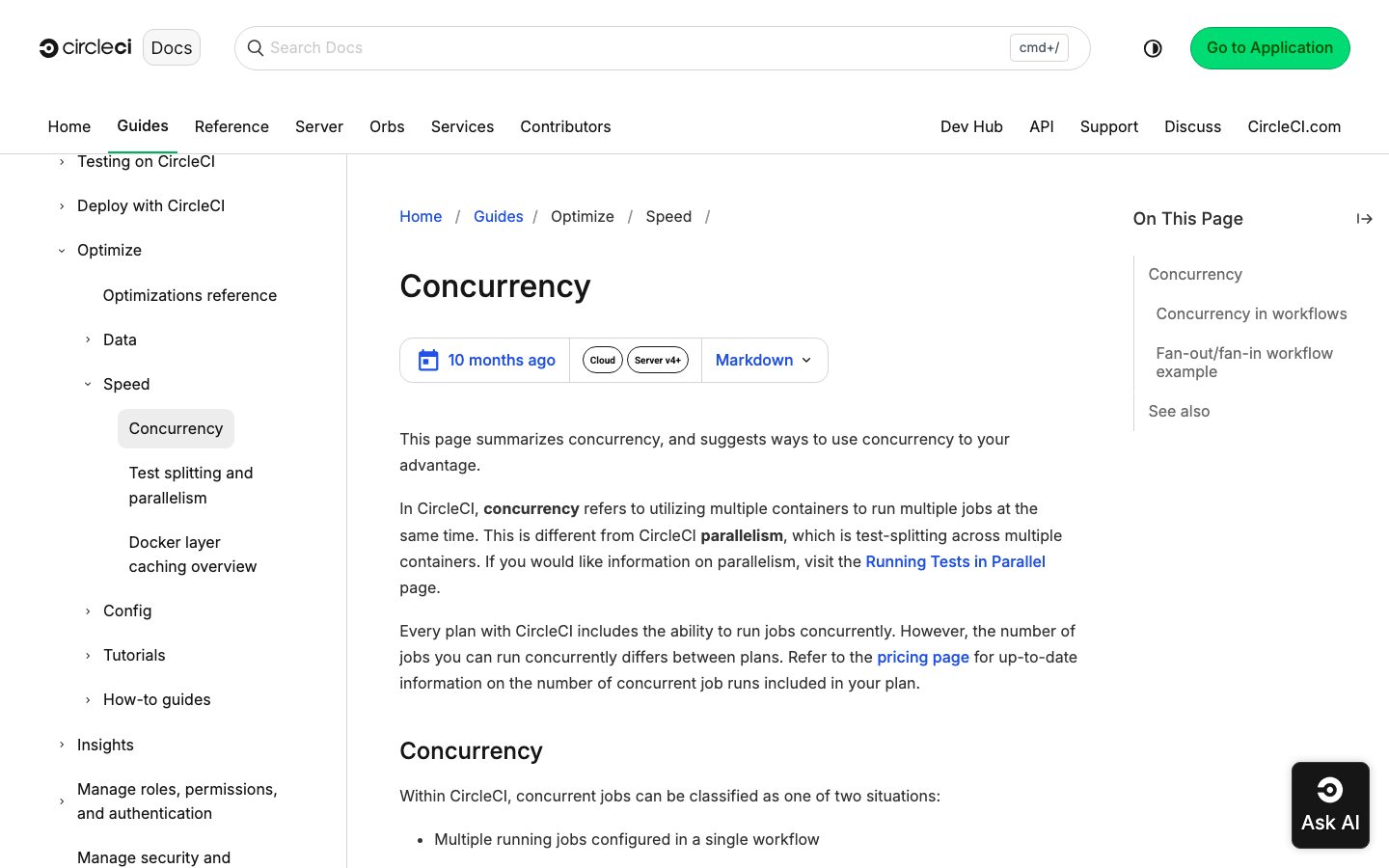Expand Deploy with CircleCI chevron
Viewport: 1389px width, 868px height.
(62, 206)
